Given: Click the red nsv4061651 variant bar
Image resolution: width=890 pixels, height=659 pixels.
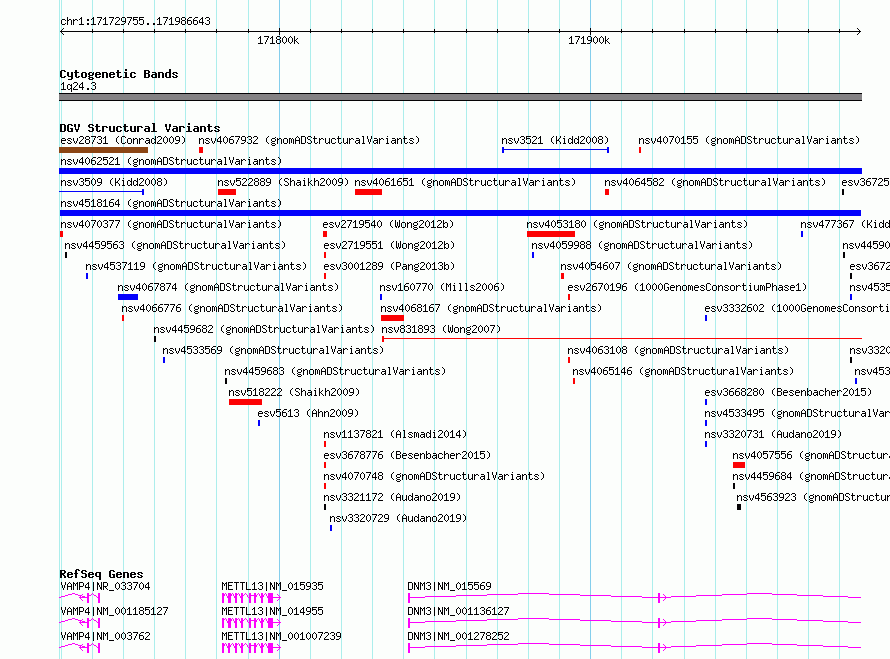Looking at the screenshot, I should coord(368,192).
